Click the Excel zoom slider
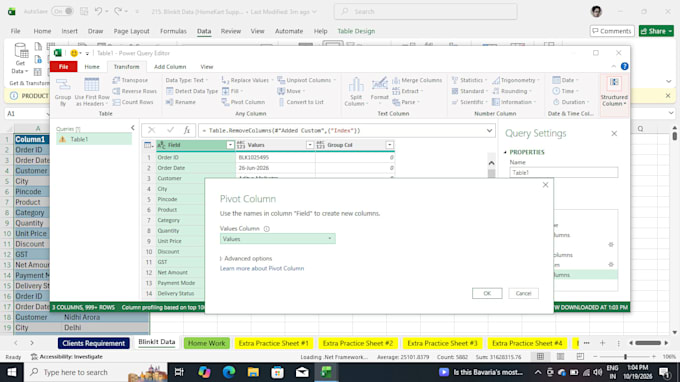Image resolution: width=680 pixels, height=382 pixels. click(625, 356)
